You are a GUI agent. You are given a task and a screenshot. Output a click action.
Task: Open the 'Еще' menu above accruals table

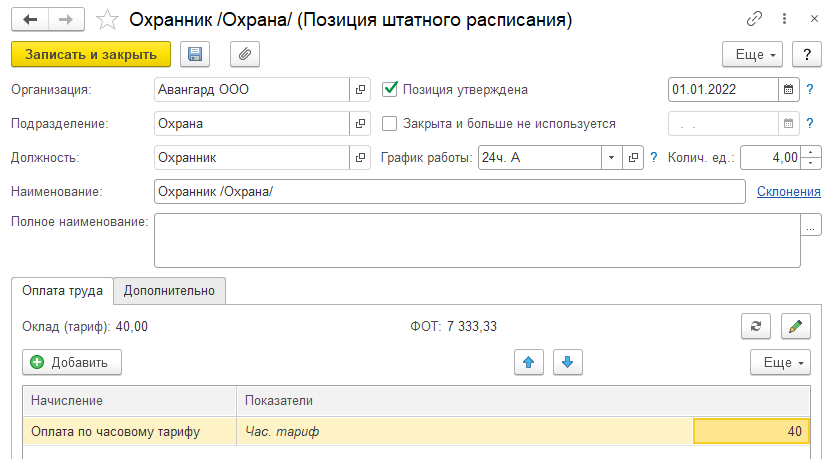pyautogui.click(x=780, y=362)
